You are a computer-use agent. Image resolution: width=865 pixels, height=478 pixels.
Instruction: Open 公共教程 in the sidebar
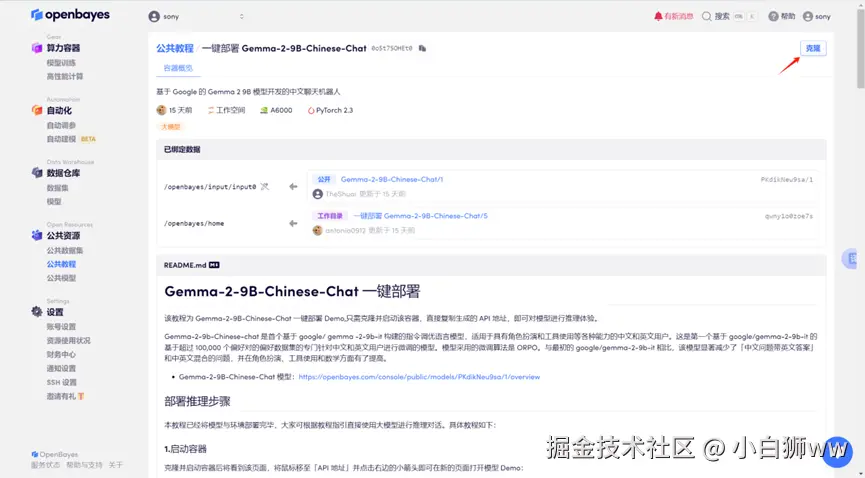[61, 264]
